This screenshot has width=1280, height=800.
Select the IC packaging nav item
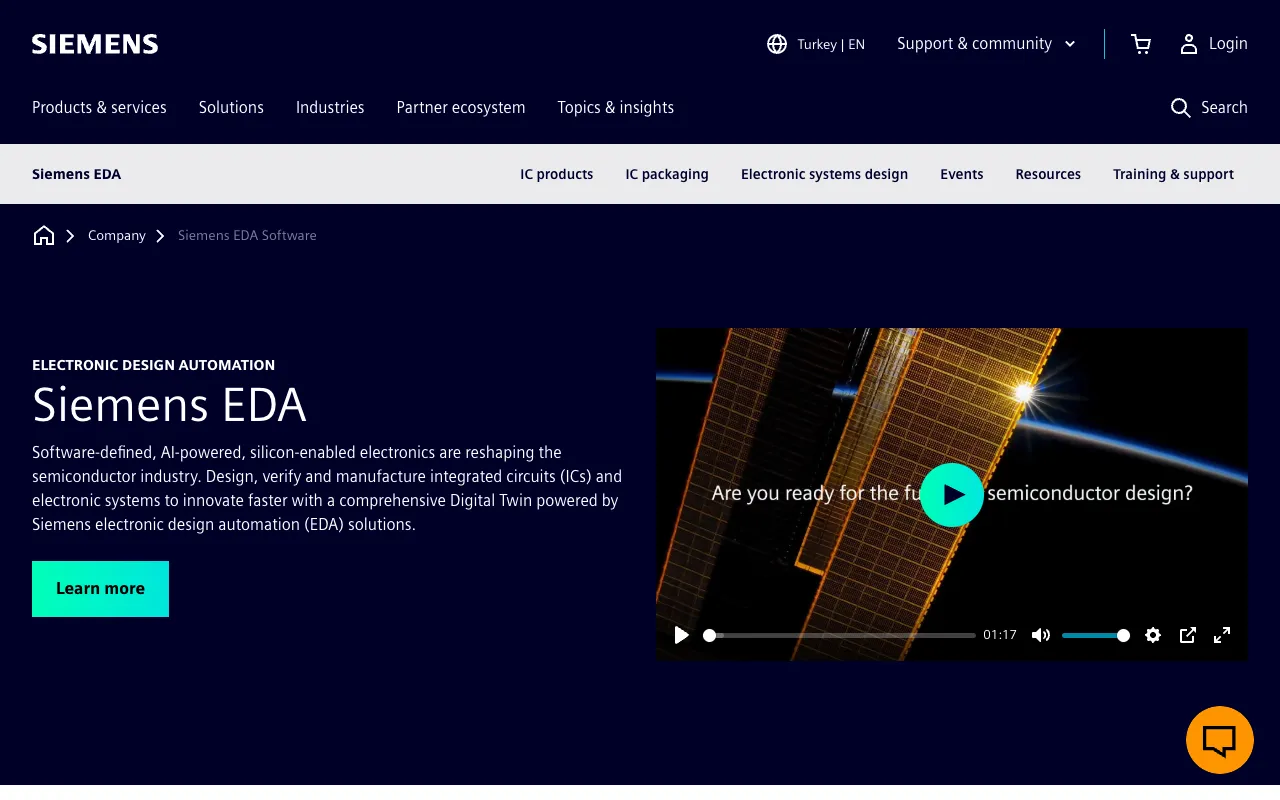pyautogui.click(x=667, y=174)
